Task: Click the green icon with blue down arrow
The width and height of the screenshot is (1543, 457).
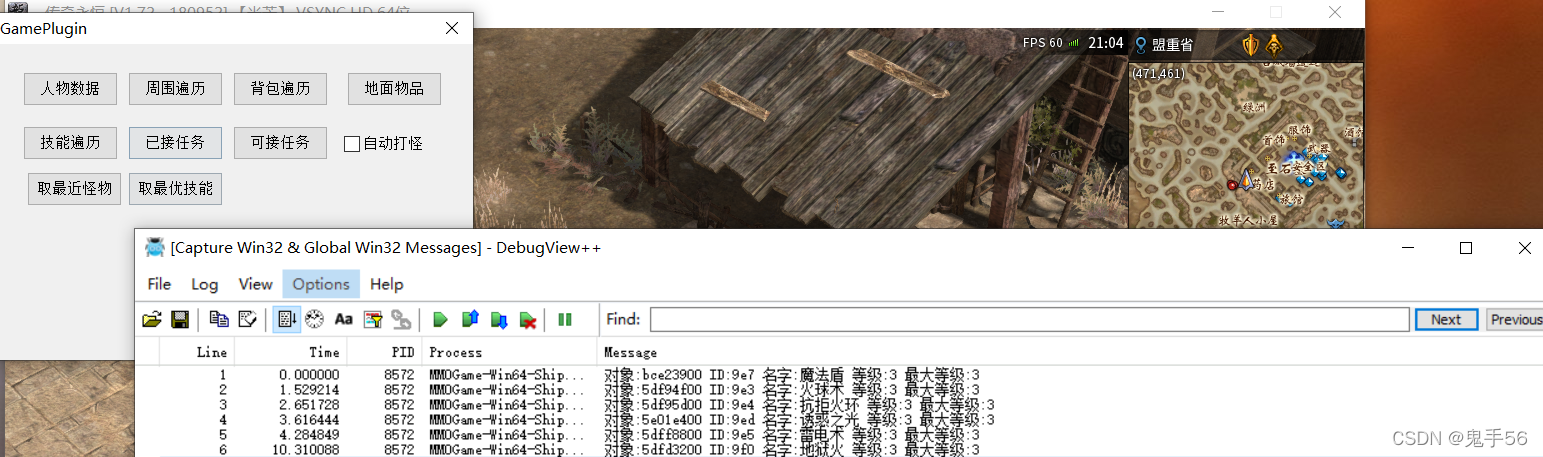Action: (x=499, y=320)
